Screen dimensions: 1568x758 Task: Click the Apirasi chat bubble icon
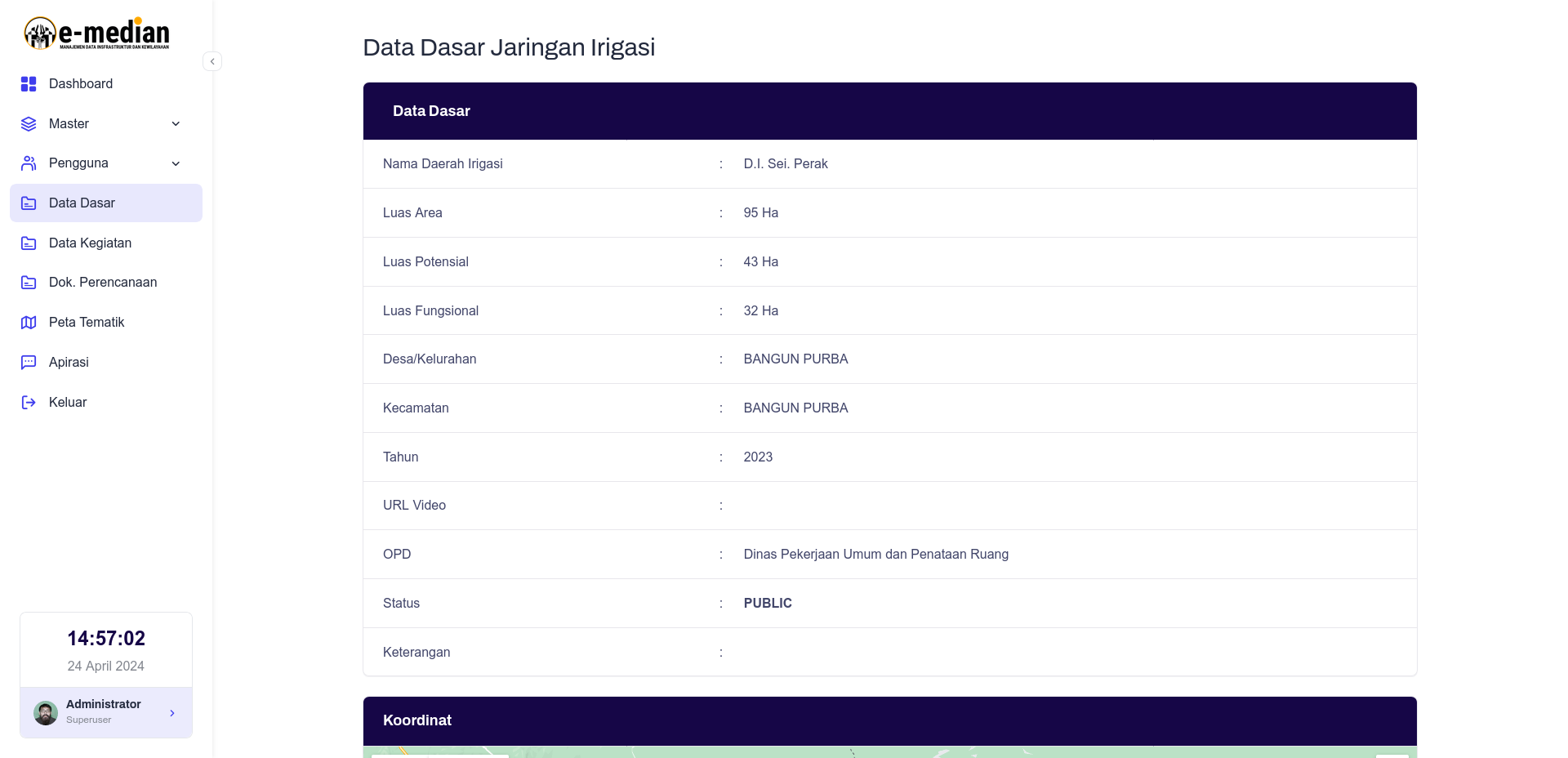29,363
